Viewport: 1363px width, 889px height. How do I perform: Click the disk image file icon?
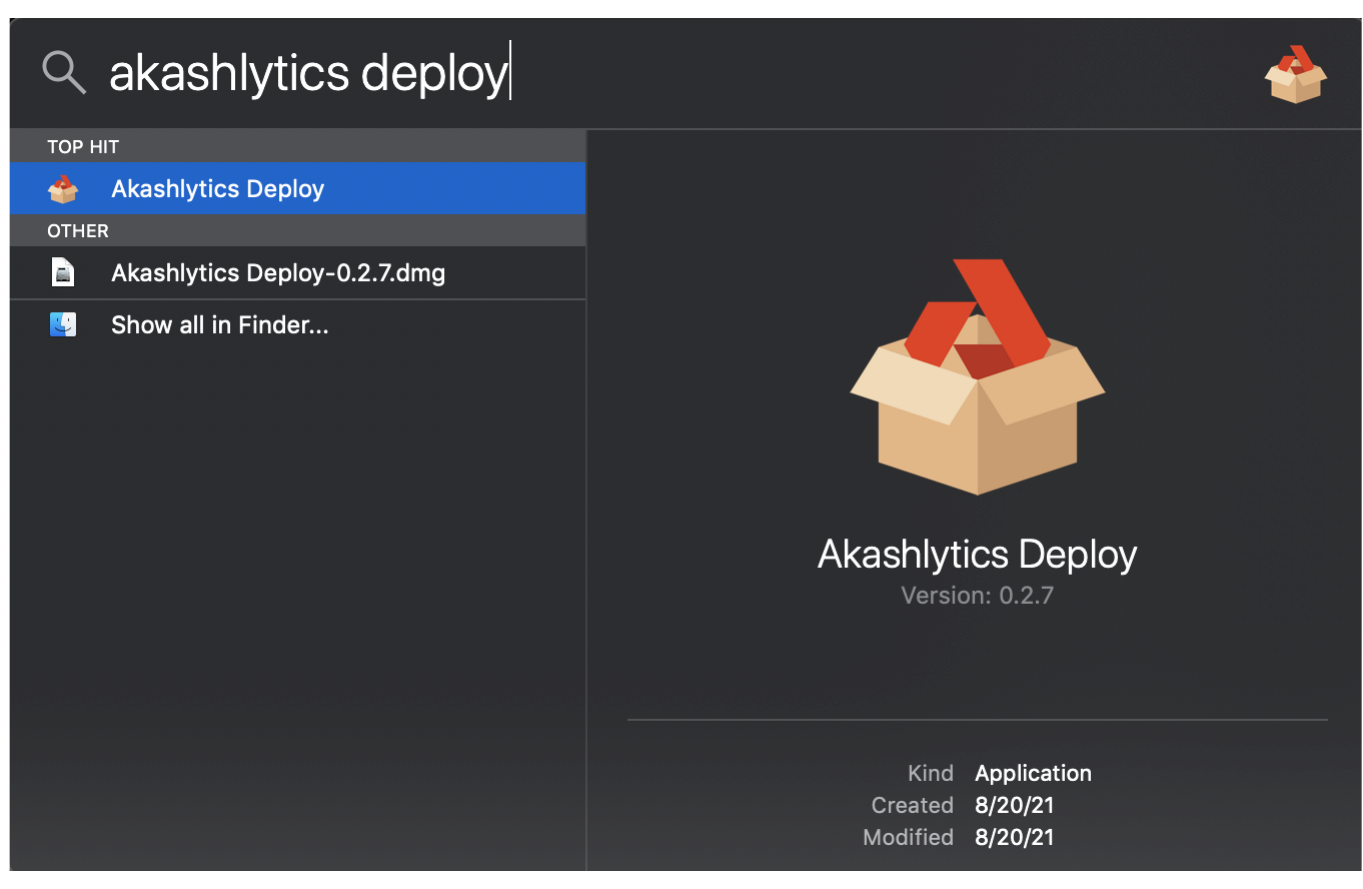click(x=63, y=272)
